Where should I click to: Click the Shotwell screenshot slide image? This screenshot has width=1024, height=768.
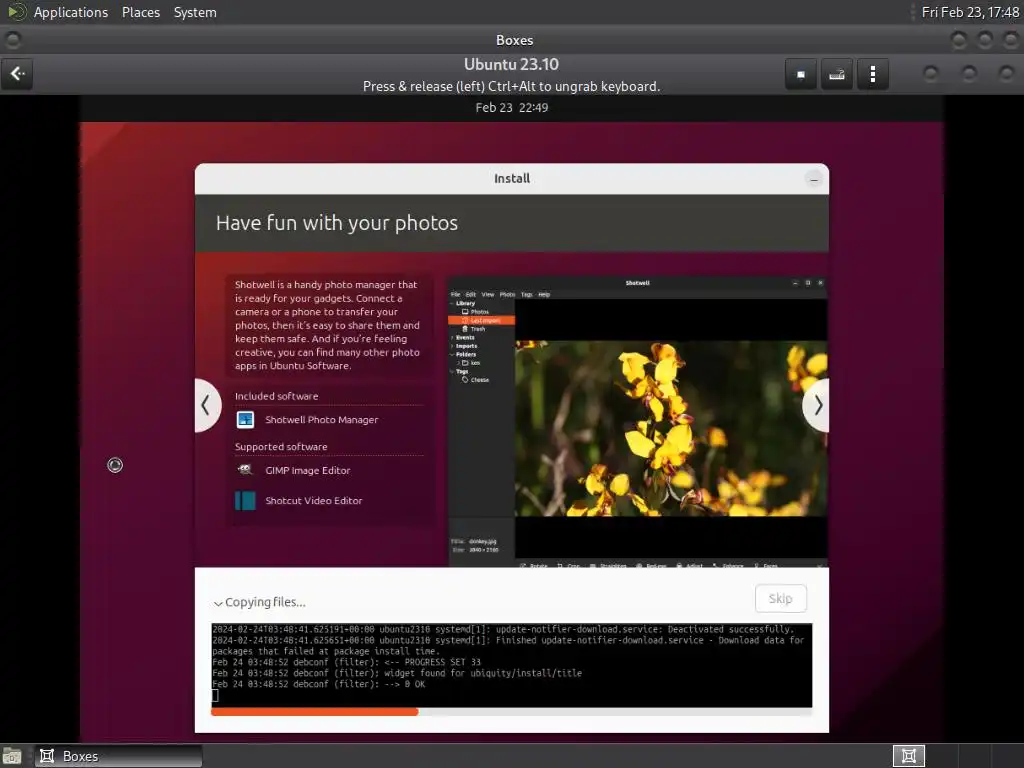(x=637, y=421)
